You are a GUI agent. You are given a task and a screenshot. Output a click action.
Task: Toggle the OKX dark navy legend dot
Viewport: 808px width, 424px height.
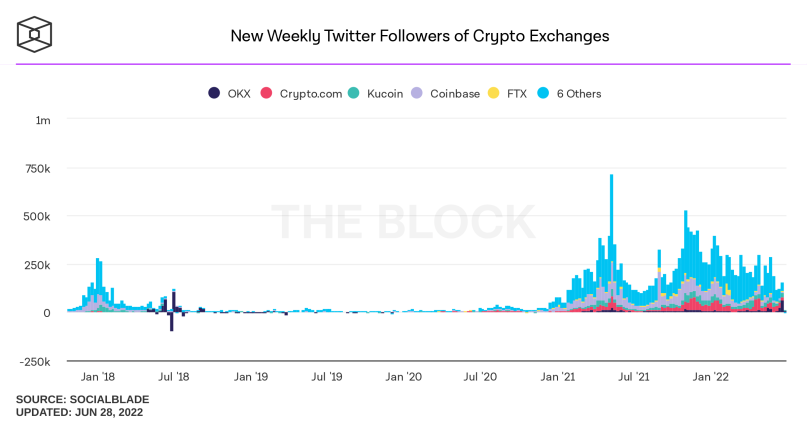tap(214, 93)
